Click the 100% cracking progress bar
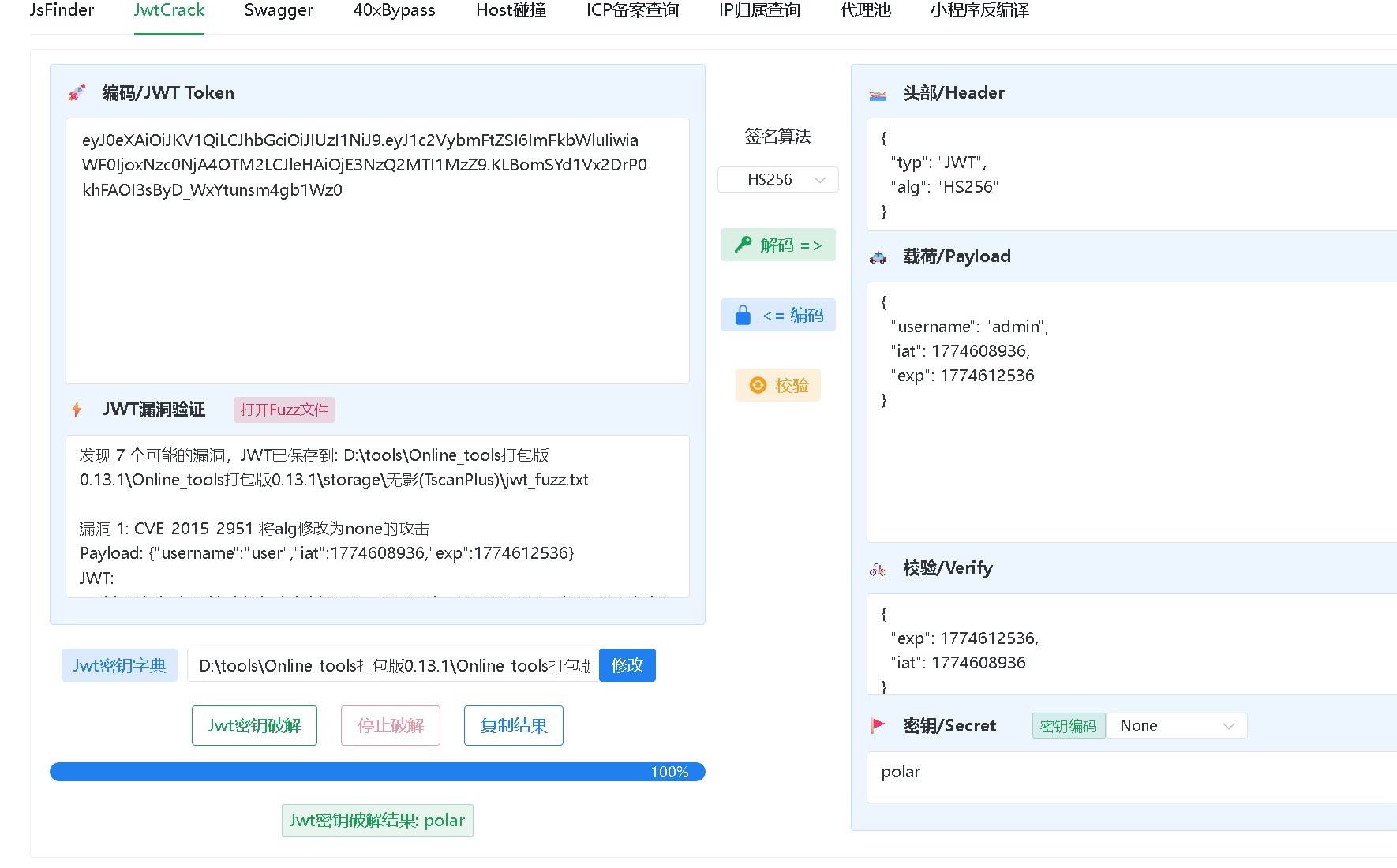Screen dimensions: 1397x868 pyautogui.click(x=377, y=772)
